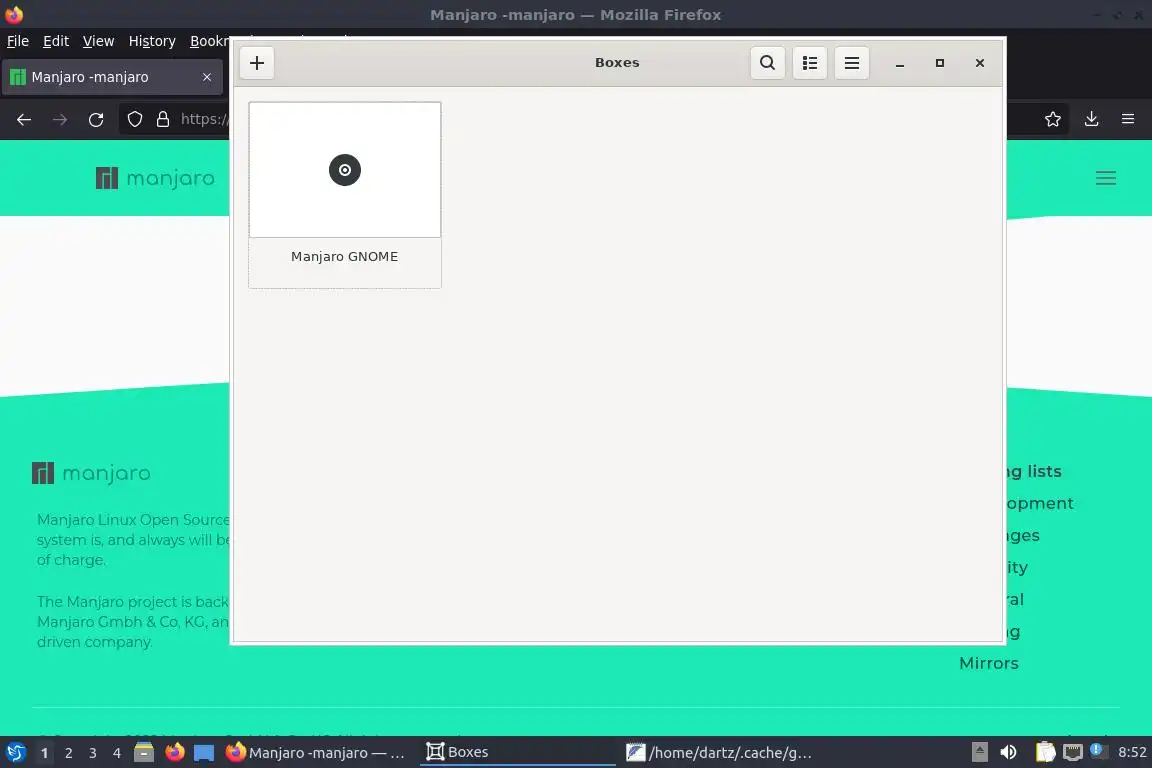This screenshot has width=1152, height=768.
Task: Open the Manjaro GNOME box thumbnail
Action: point(345,170)
